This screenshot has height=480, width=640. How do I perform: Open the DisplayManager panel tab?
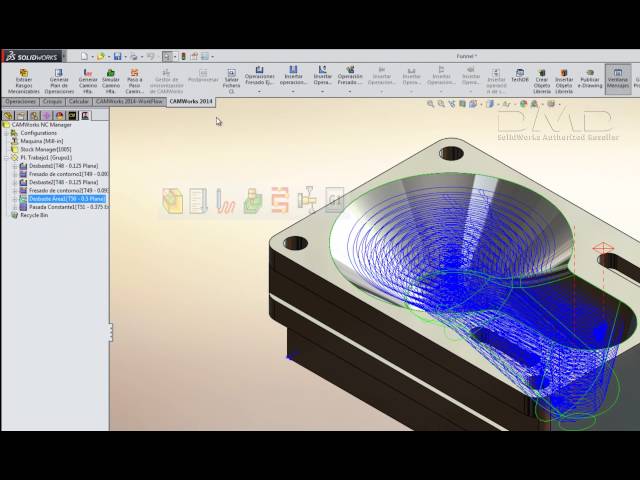coord(59,116)
